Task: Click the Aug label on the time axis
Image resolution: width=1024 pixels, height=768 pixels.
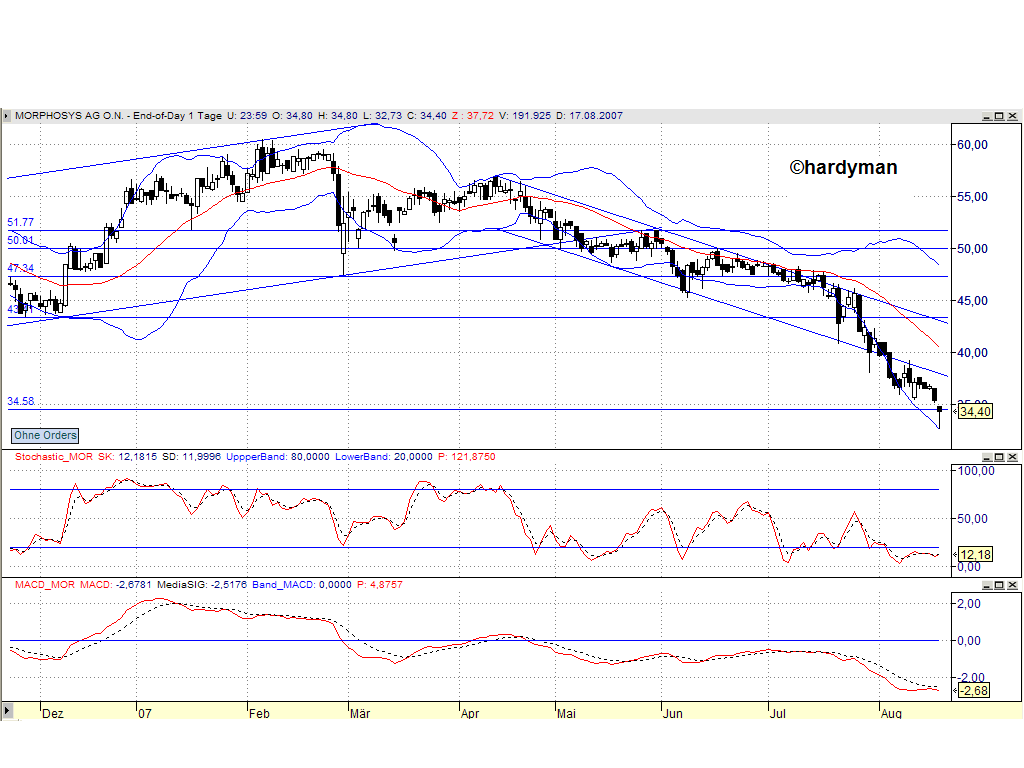Action: pos(890,714)
